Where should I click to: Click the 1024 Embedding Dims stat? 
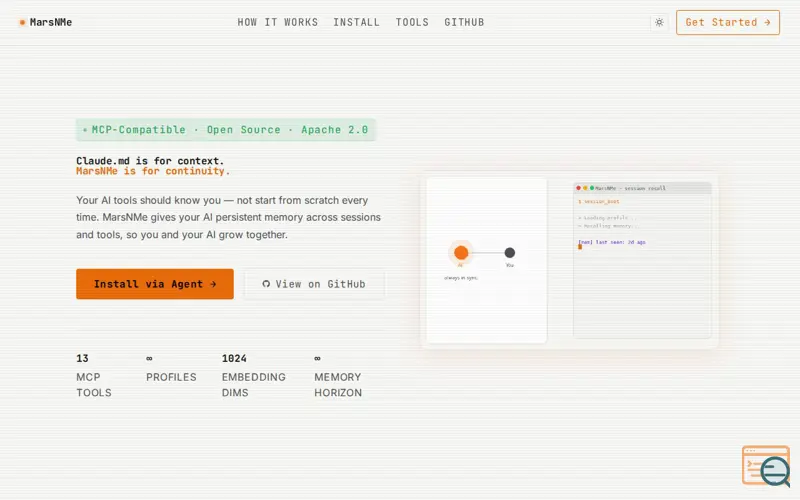click(254, 376)
